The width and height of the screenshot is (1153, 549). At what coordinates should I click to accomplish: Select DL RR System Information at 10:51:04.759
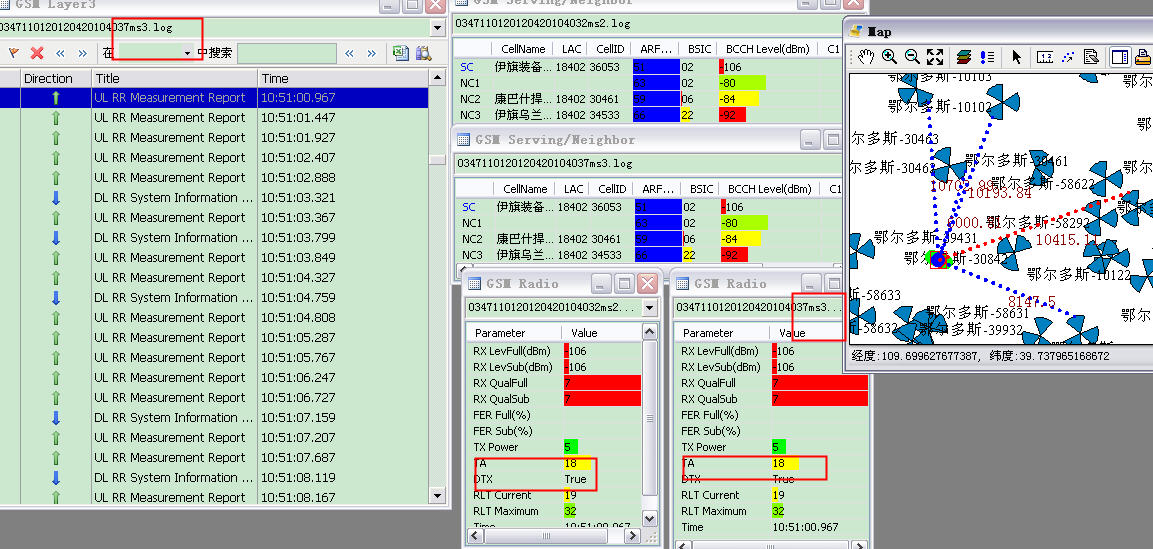tap(214, 298)
